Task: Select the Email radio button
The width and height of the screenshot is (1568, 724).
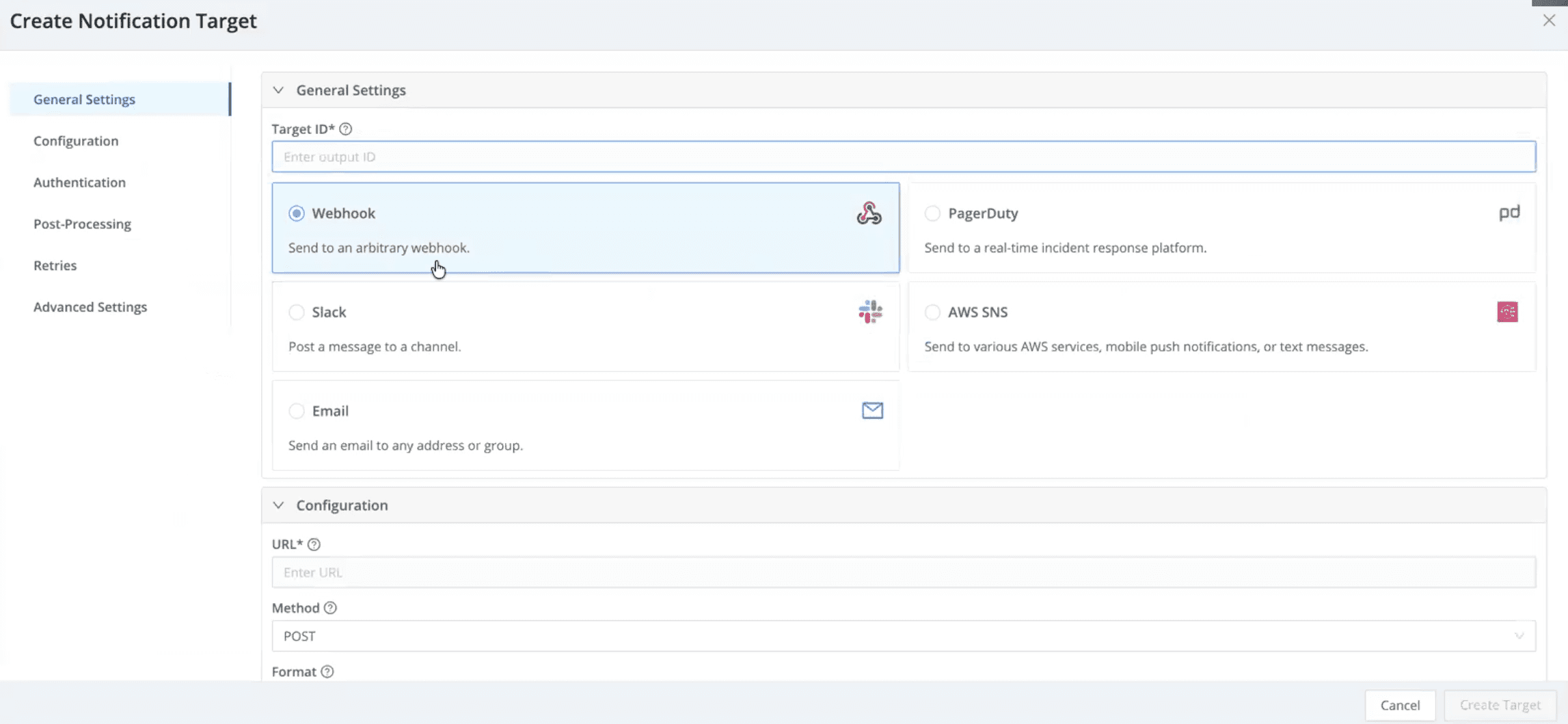Action: click(297, 411)
